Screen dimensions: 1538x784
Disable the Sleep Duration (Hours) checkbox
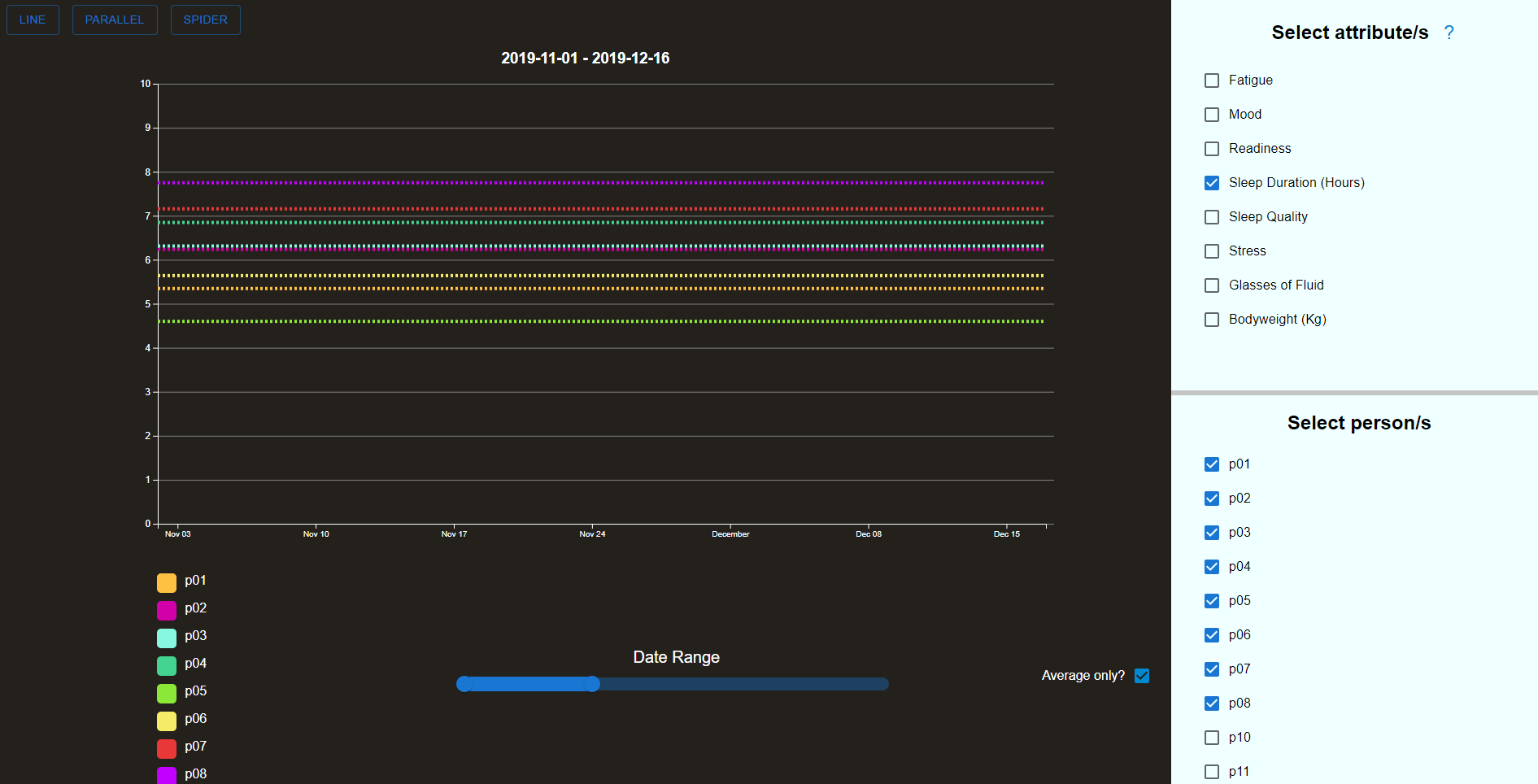1211,182
